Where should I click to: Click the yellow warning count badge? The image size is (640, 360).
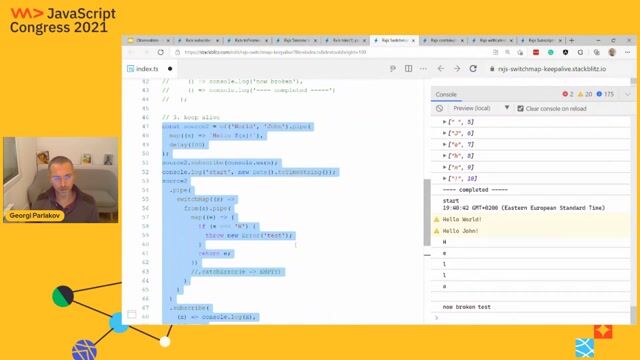pyautogui.click(x=585, y=94)
